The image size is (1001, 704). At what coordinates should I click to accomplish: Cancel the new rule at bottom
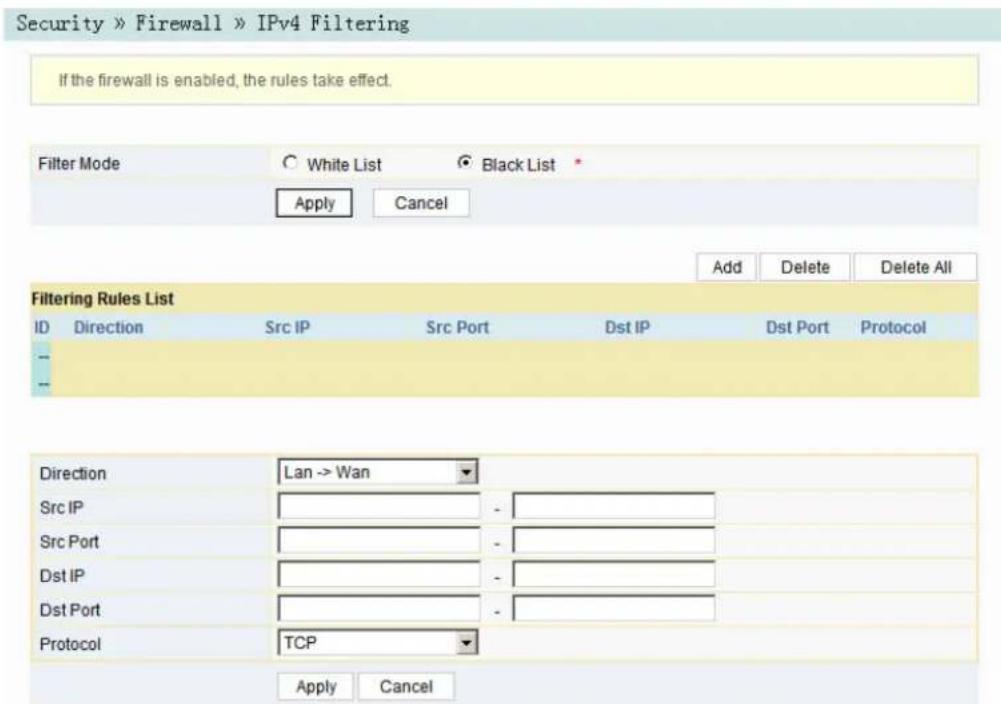[x=406, y=687]
